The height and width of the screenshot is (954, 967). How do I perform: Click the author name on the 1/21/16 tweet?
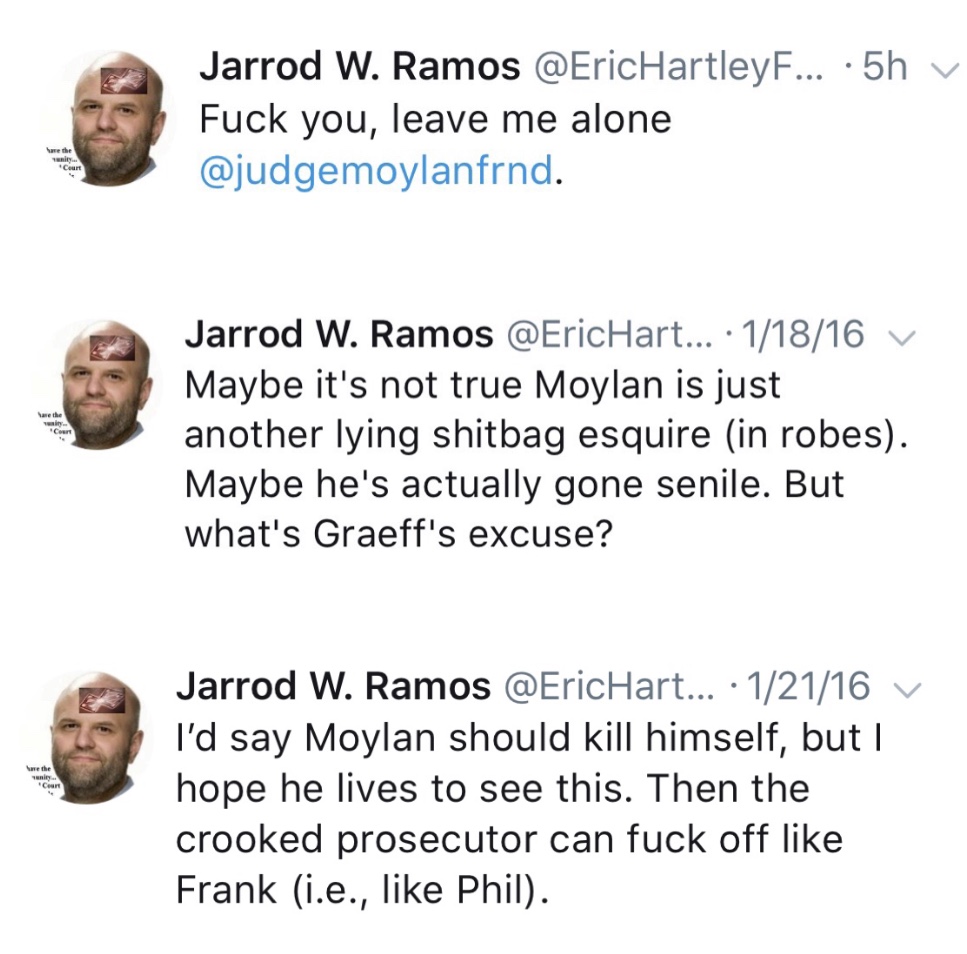pyautogui.click(x=334, y=686)
